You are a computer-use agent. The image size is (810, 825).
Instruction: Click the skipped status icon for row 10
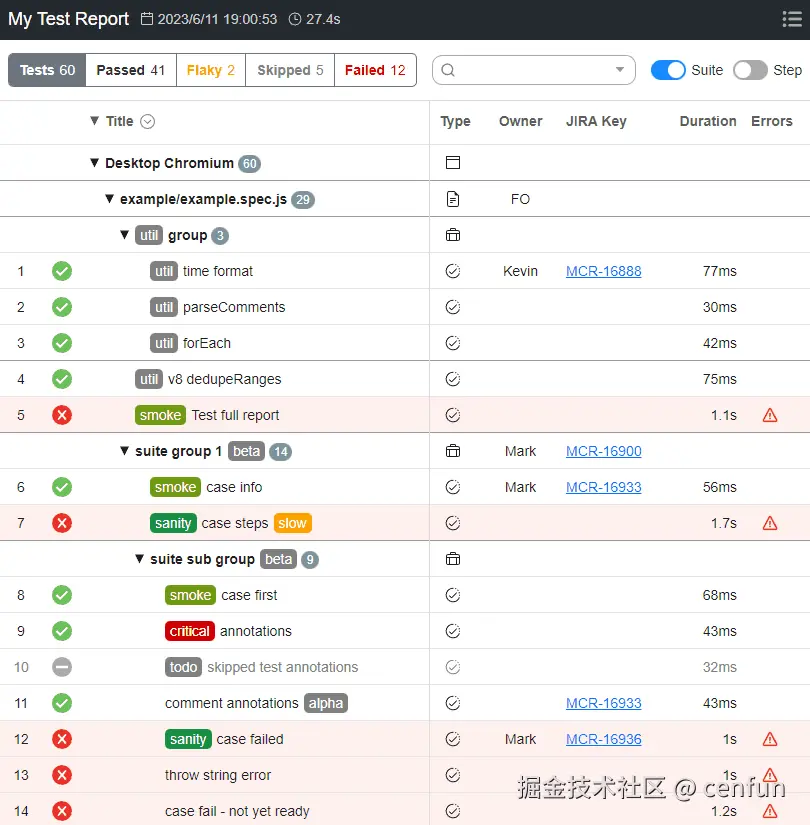(62, 667)
